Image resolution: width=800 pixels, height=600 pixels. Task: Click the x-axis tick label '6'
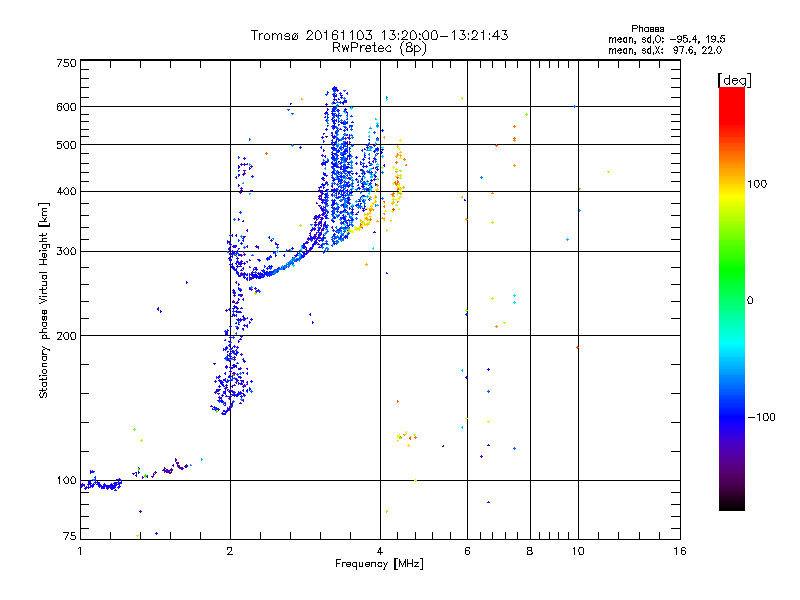pos(467,551)
